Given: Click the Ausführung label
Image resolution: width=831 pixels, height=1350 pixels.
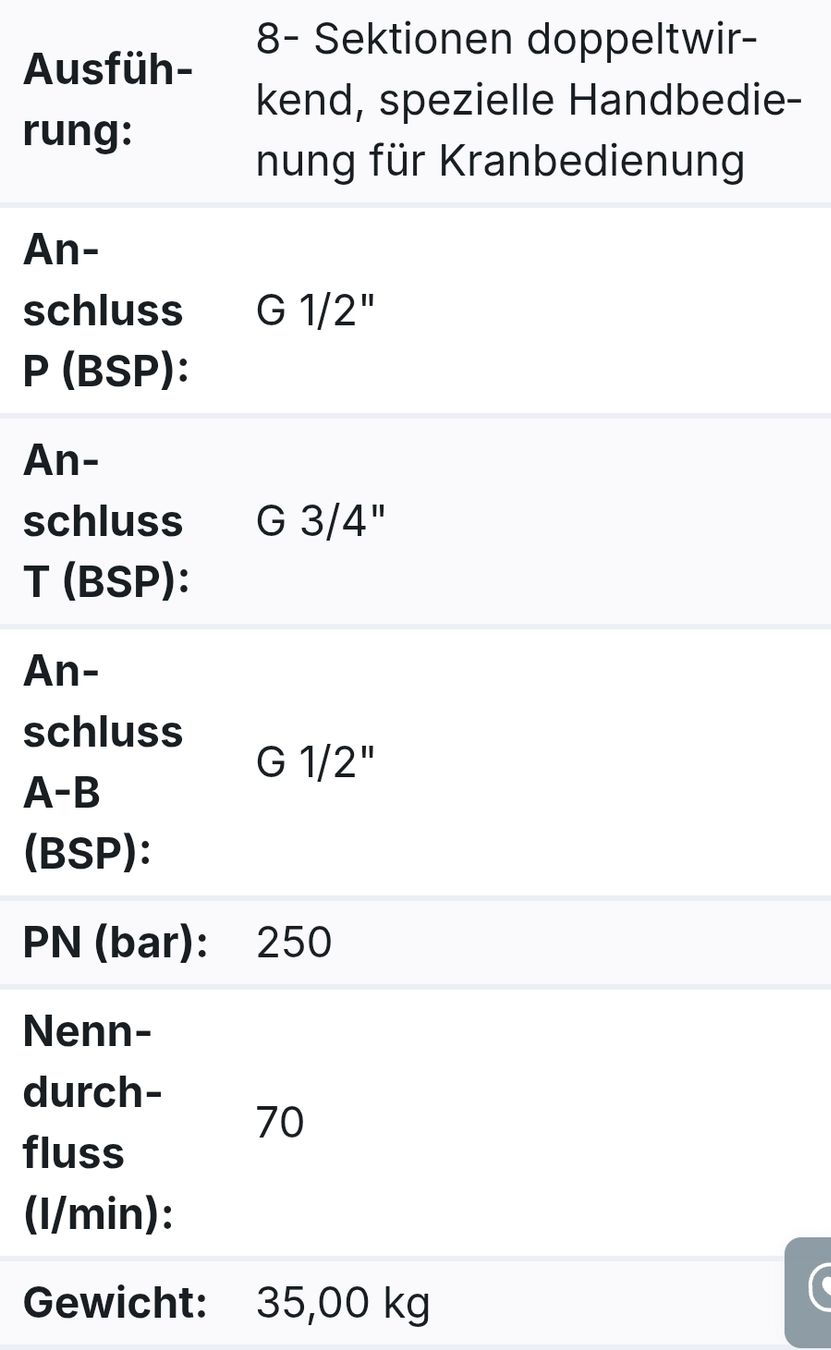Looking at the screenshot, I should (x=108, y=101).
